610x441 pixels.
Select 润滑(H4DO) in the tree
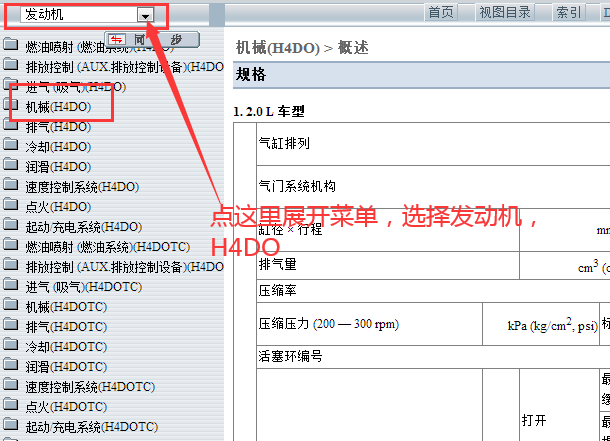pyautogui.click(x=58, y=167)
